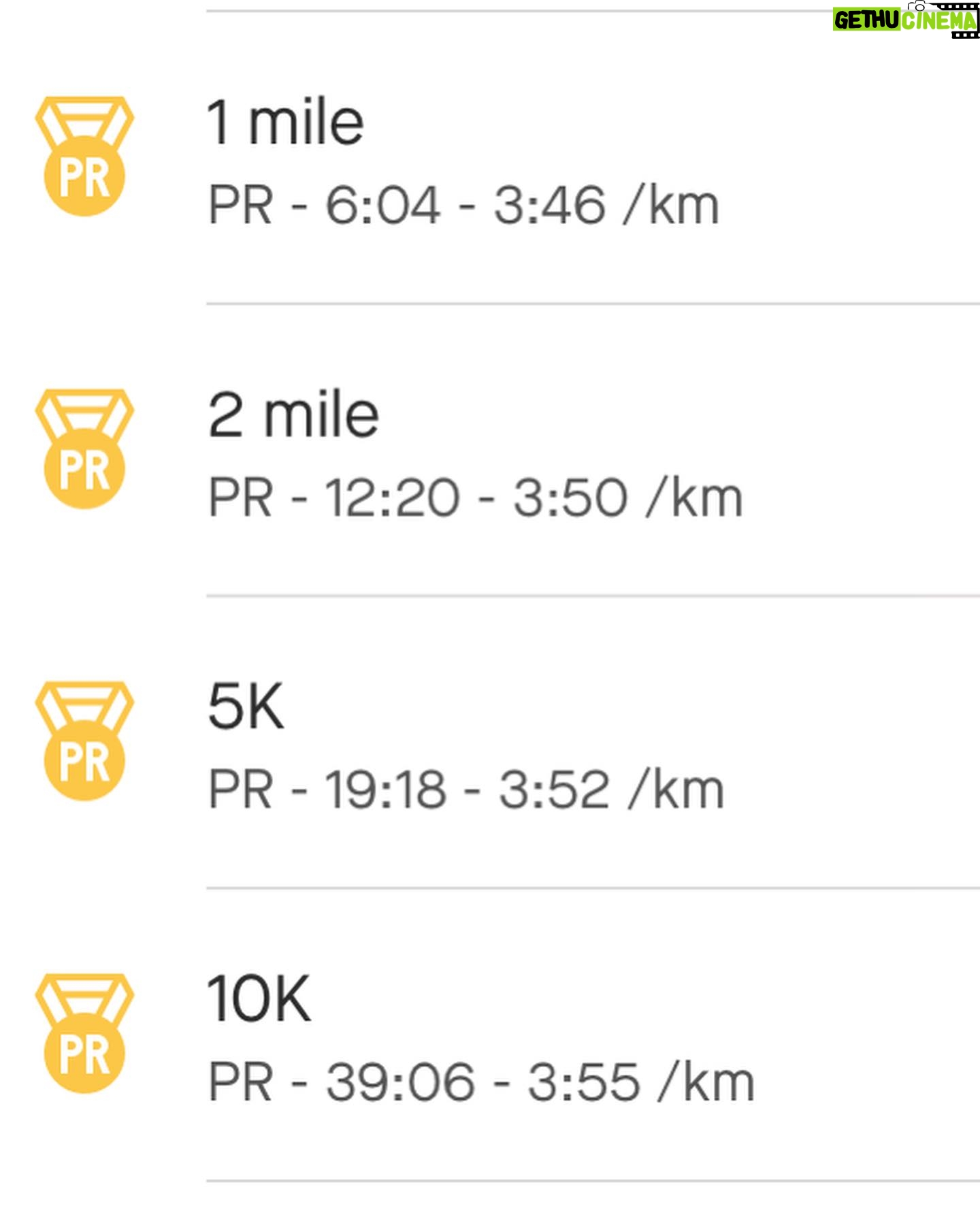Image resolution: width=980 pixels, height=1219 pixels.
Task: Select the 5K best effort title
Action: point(246,706)
